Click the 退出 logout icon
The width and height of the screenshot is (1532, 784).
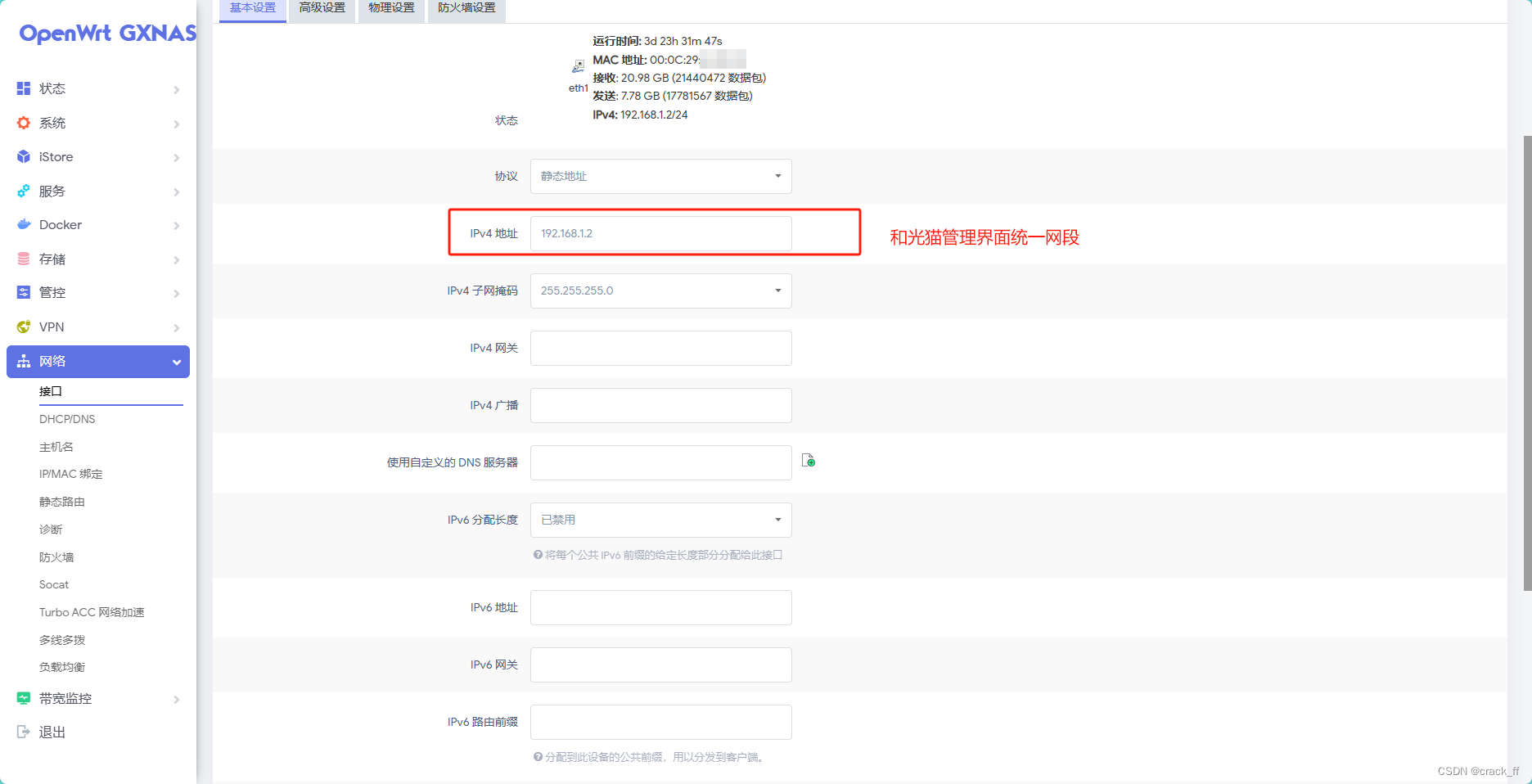24,732
